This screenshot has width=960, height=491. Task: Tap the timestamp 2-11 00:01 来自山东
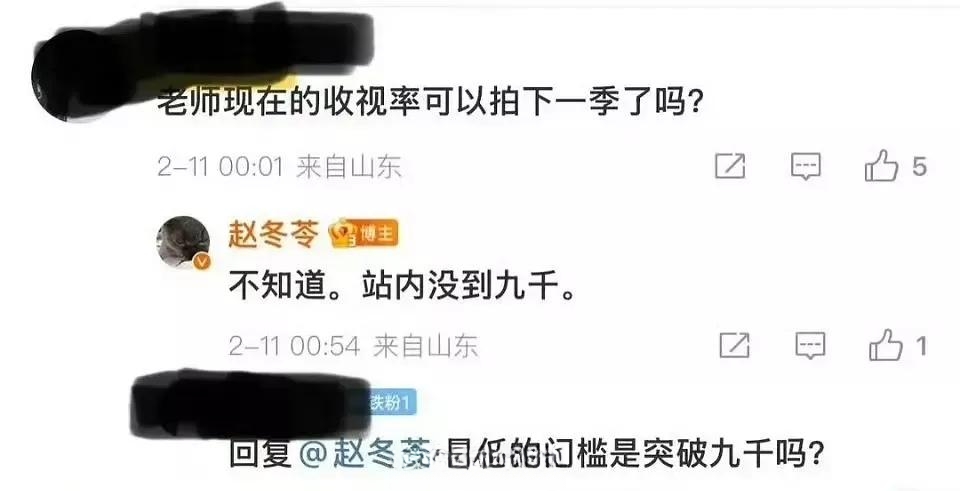(x=279, y=167)
